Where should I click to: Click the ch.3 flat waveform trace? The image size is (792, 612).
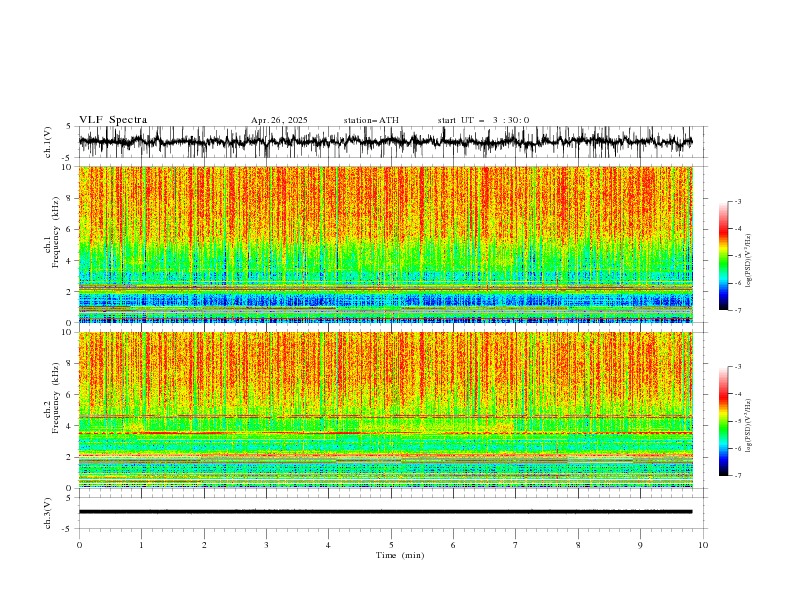pyautogui.click(x=385, y=512)
